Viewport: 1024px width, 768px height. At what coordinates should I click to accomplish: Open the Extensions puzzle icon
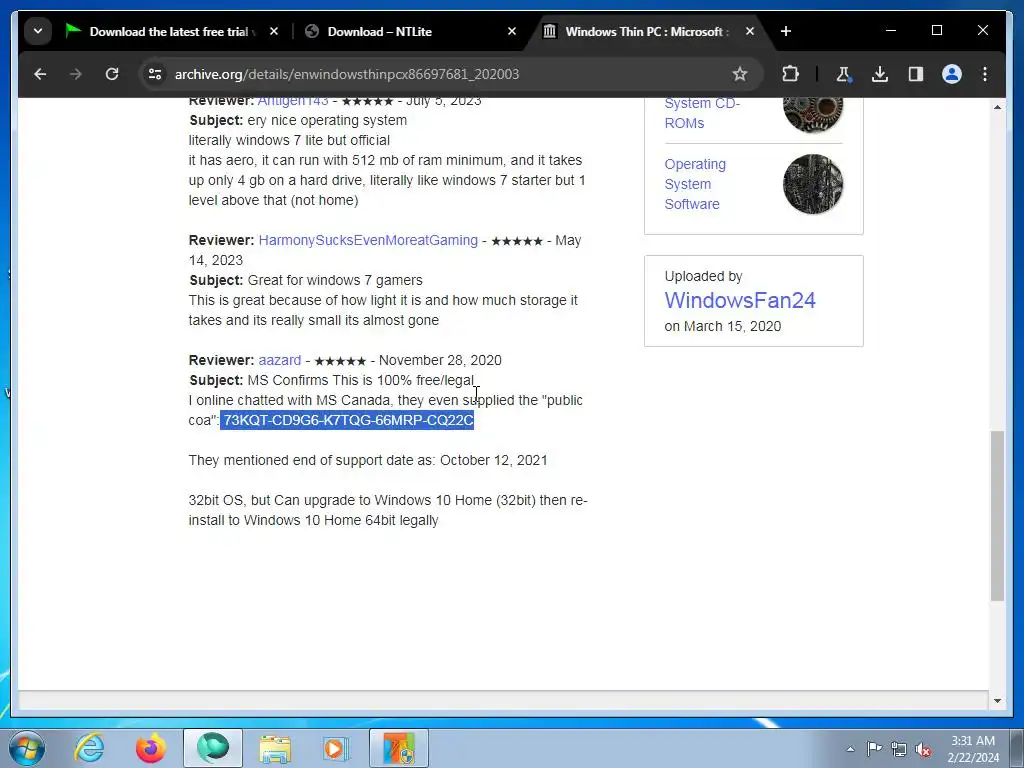[790, 74]
